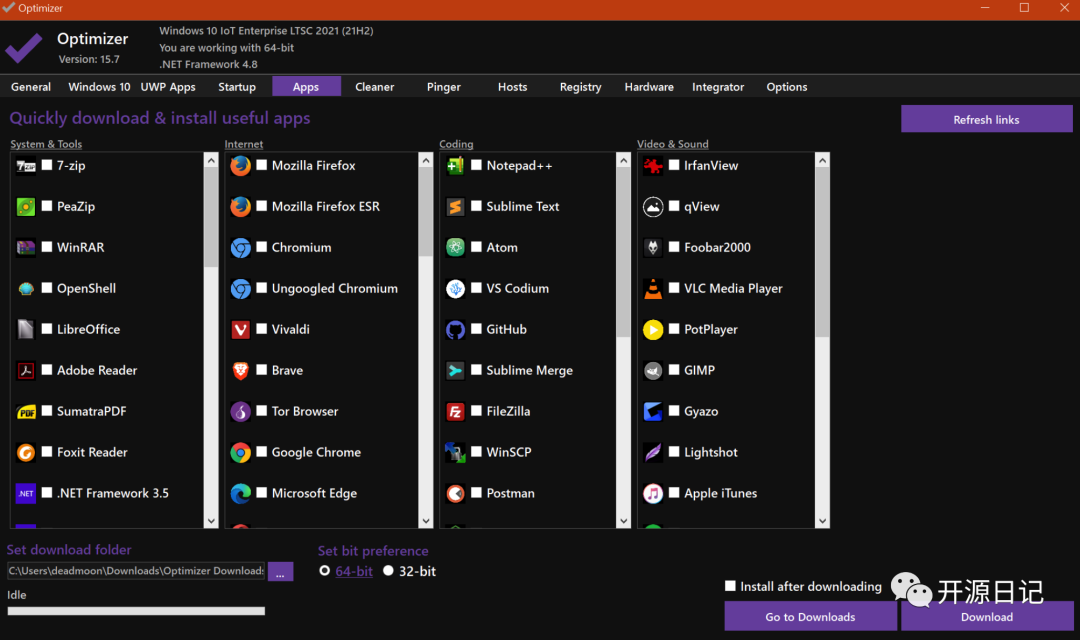Click the Optimizer checkmark logo

tap(24, 48)
